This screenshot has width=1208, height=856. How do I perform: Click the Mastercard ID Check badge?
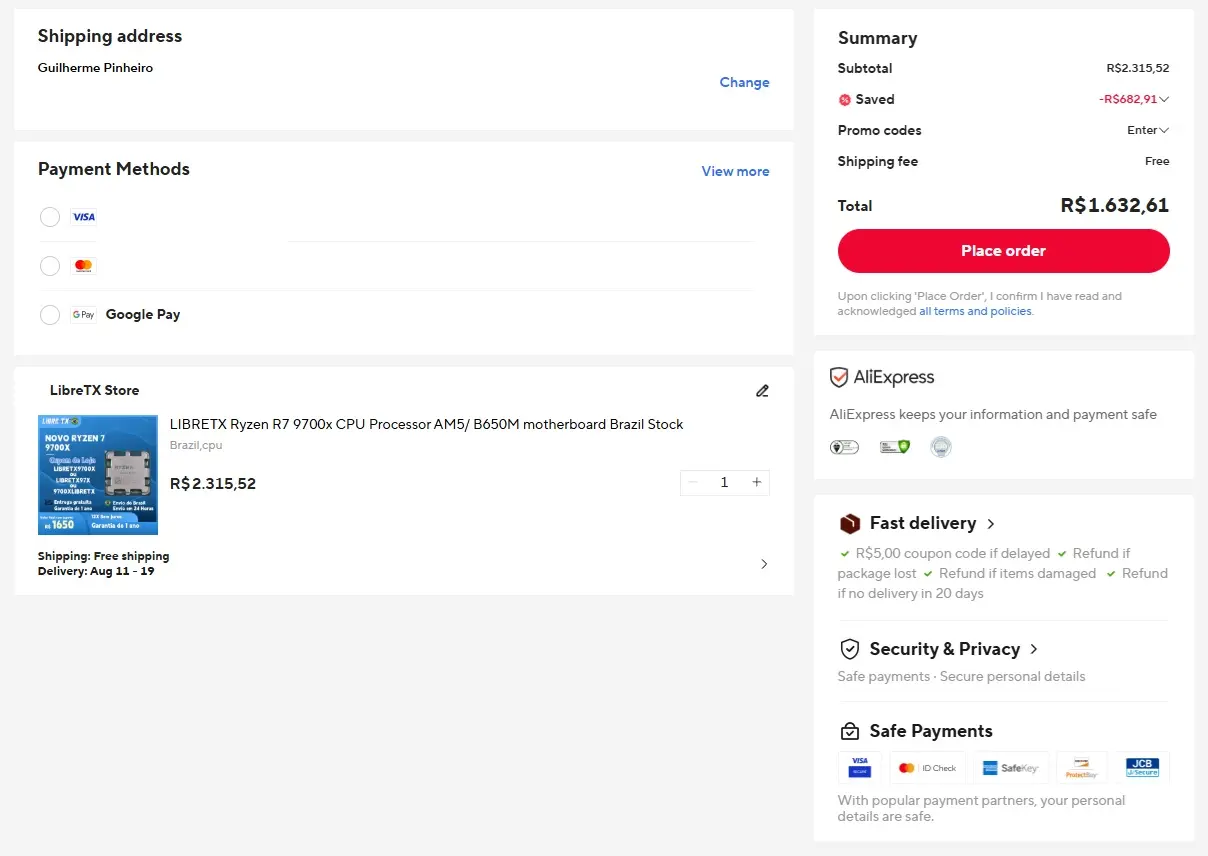[x=928, y=768]
